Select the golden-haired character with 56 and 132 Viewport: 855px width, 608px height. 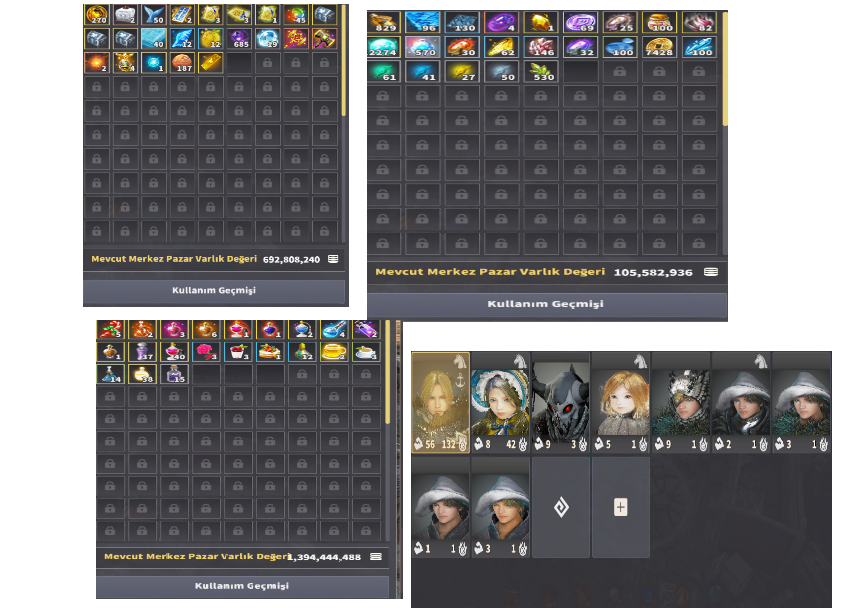(x=441, y=402)
